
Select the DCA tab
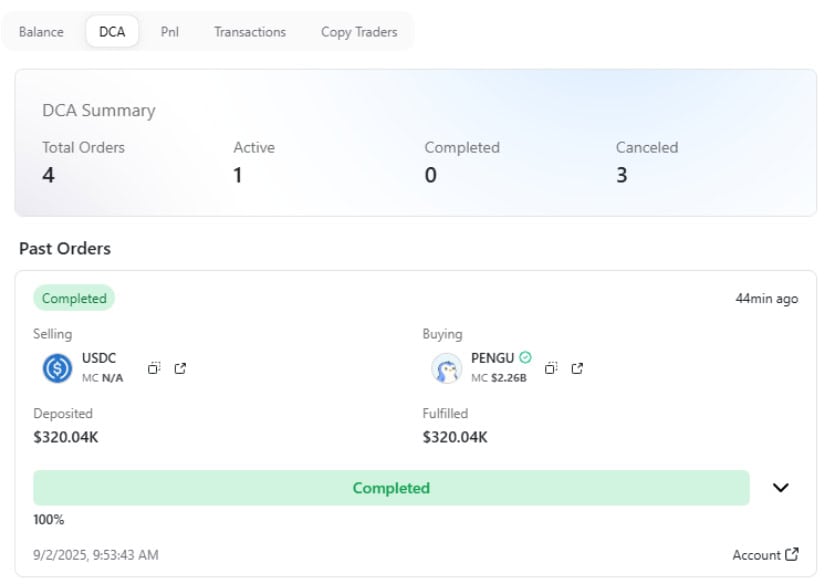[x=112, y=32]
